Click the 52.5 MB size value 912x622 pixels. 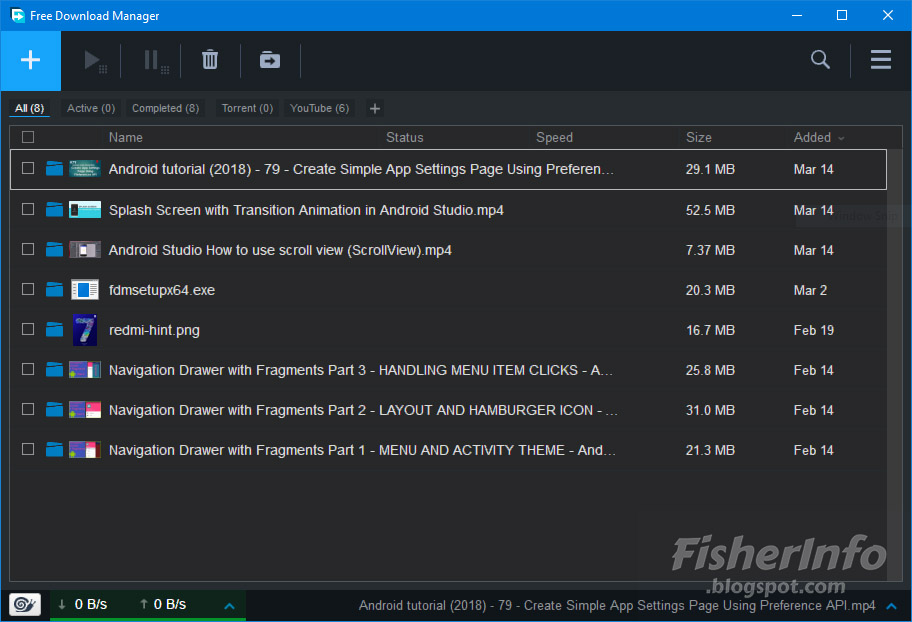pyautogui.click(x=710, y=210)
